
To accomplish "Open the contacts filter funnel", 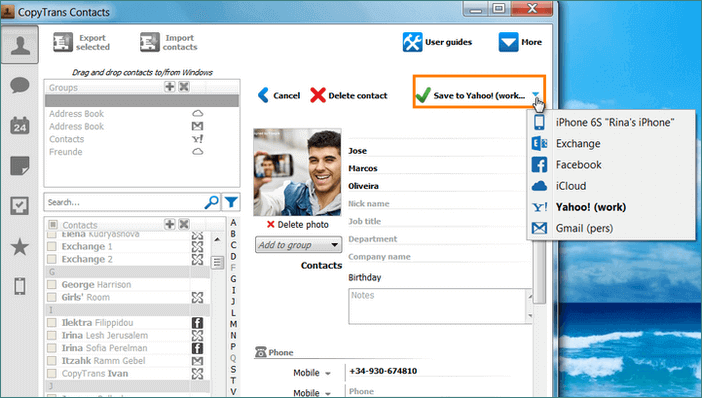I will [231, 202].
